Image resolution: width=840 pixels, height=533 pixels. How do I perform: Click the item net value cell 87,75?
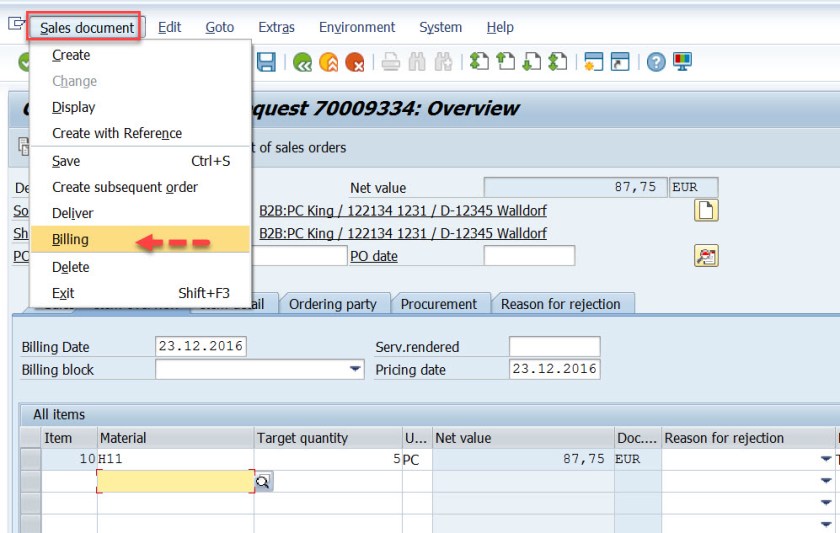(523, 459)
